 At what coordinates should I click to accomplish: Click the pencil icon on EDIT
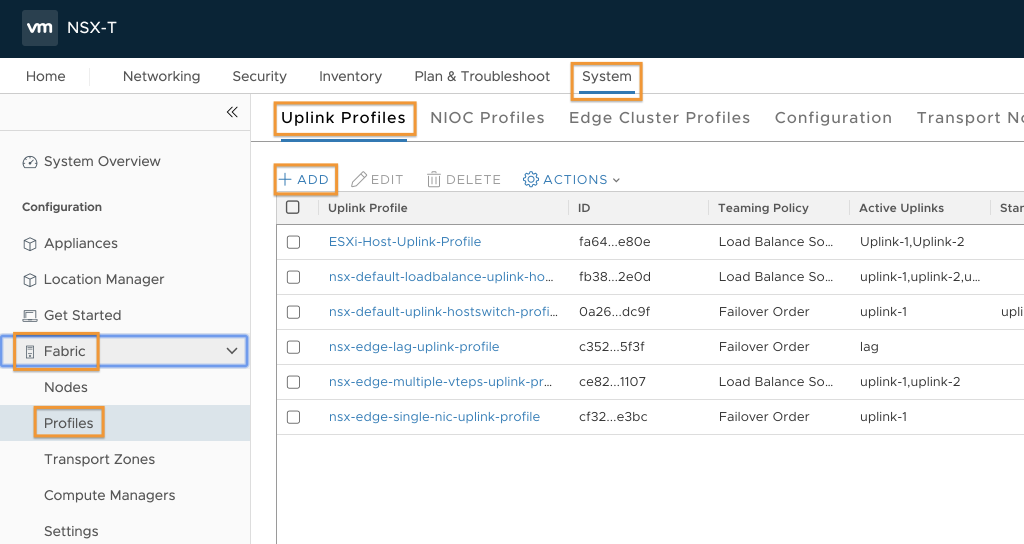coord(359,180)
